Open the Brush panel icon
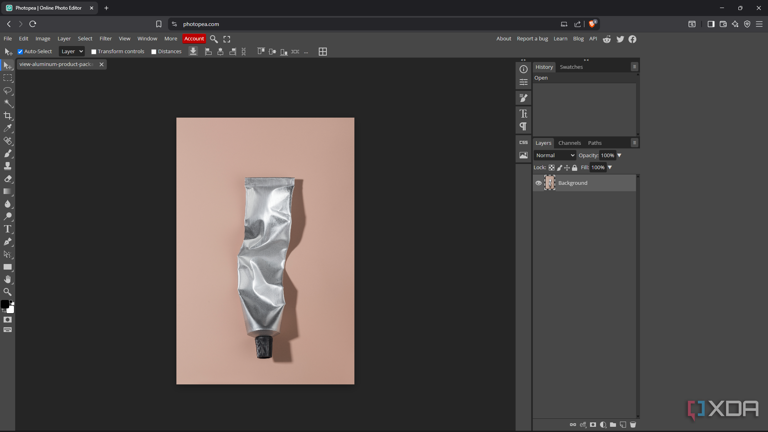768x432 pixels. coord(523,98)
